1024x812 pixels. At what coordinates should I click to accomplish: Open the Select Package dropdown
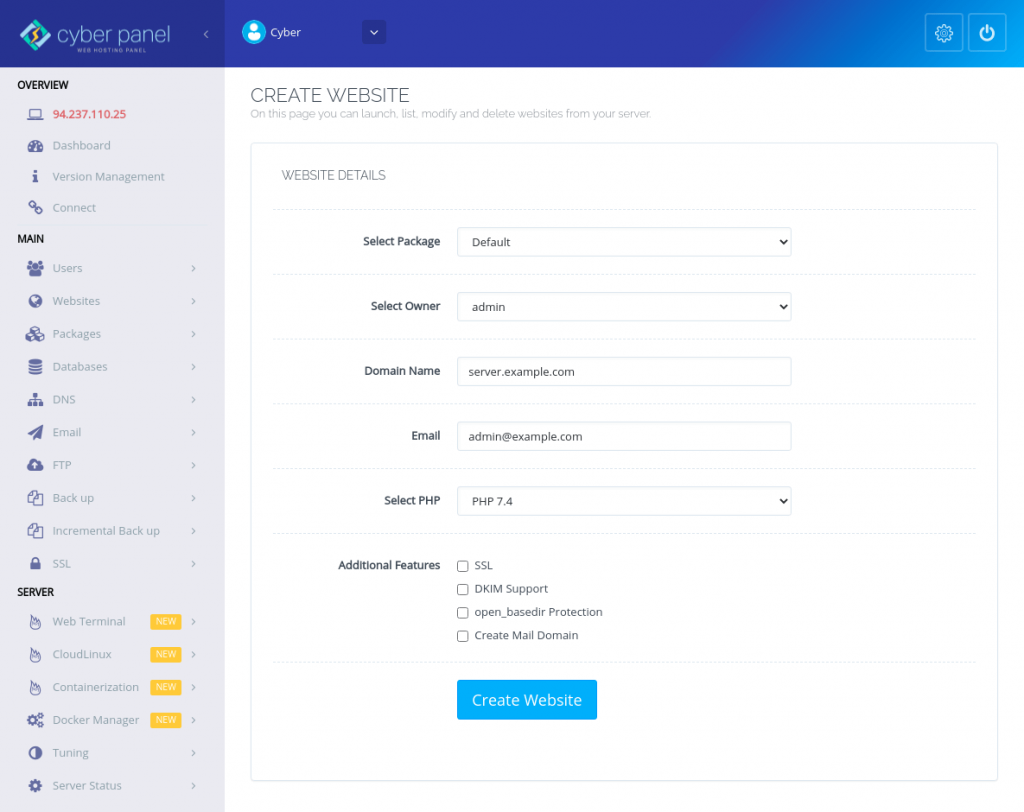pyautogui.click(x=624, y=241)
